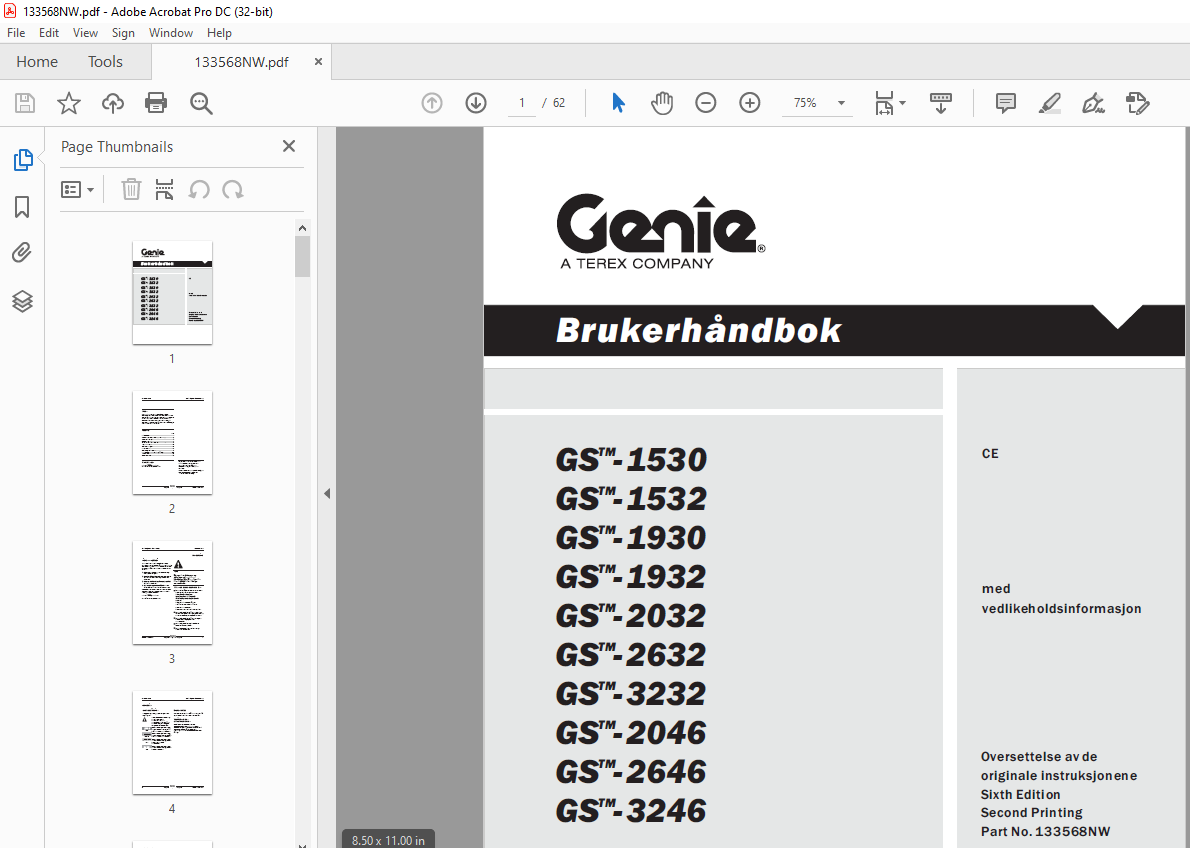Delete selected page trash icon
The width and height of the screenshot is (1190, 848).
[x=131, y=189]
